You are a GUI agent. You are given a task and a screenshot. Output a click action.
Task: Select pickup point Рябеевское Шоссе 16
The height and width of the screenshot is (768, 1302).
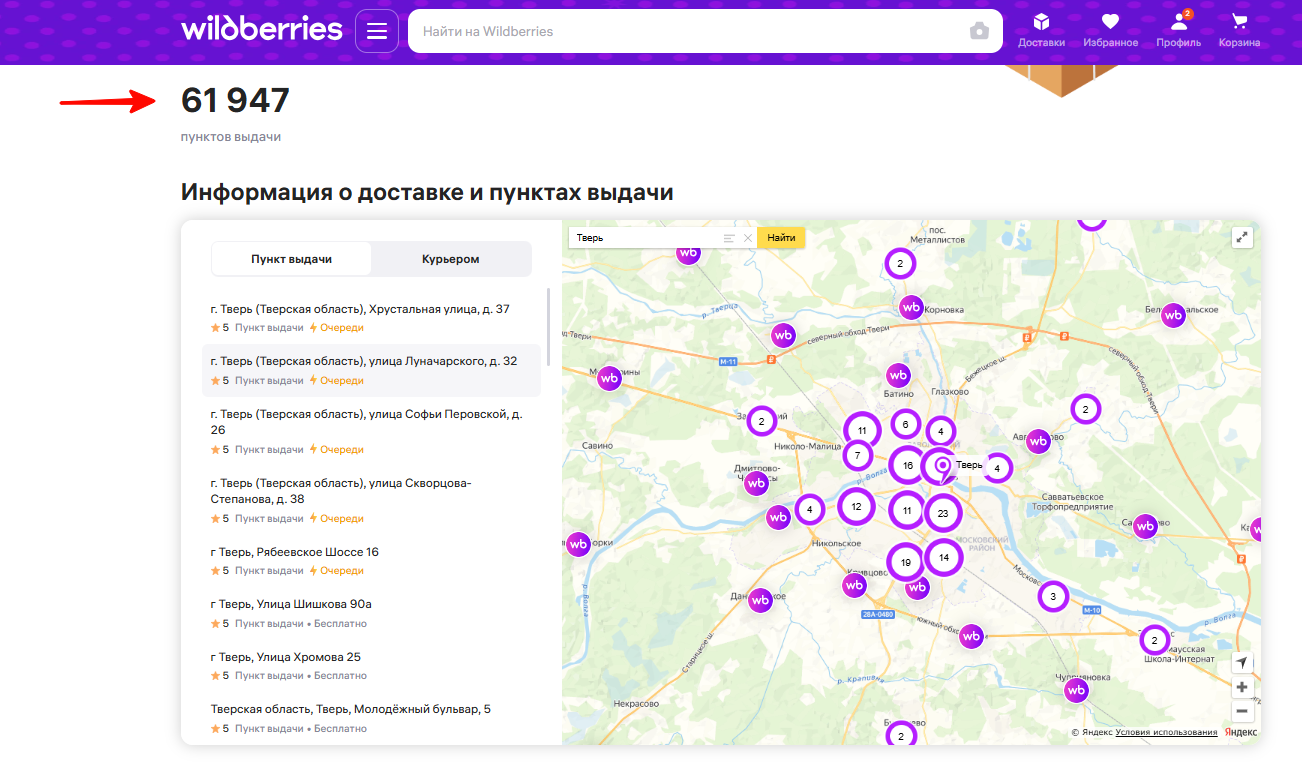pos(371,561)
